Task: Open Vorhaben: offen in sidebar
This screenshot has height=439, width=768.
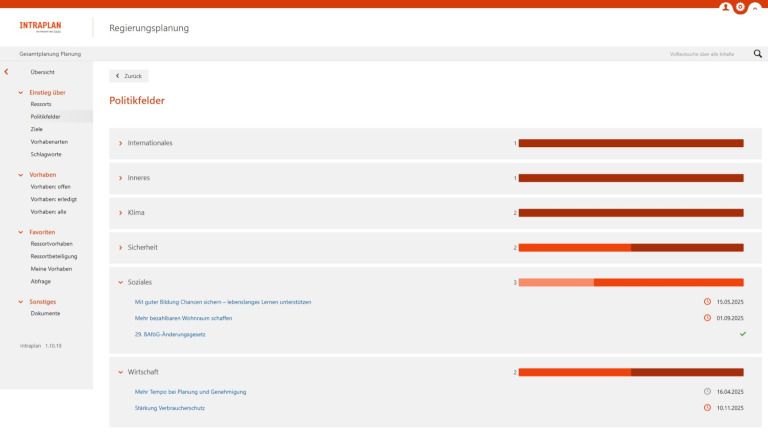Action: (x=51, y=186)
